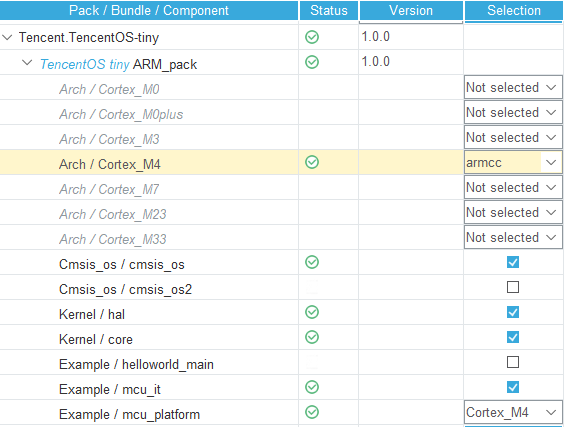Collapse the Tencent.TencentOS-tiny tree node
Screen dimensions: 564x427
[x=7, y=37]
